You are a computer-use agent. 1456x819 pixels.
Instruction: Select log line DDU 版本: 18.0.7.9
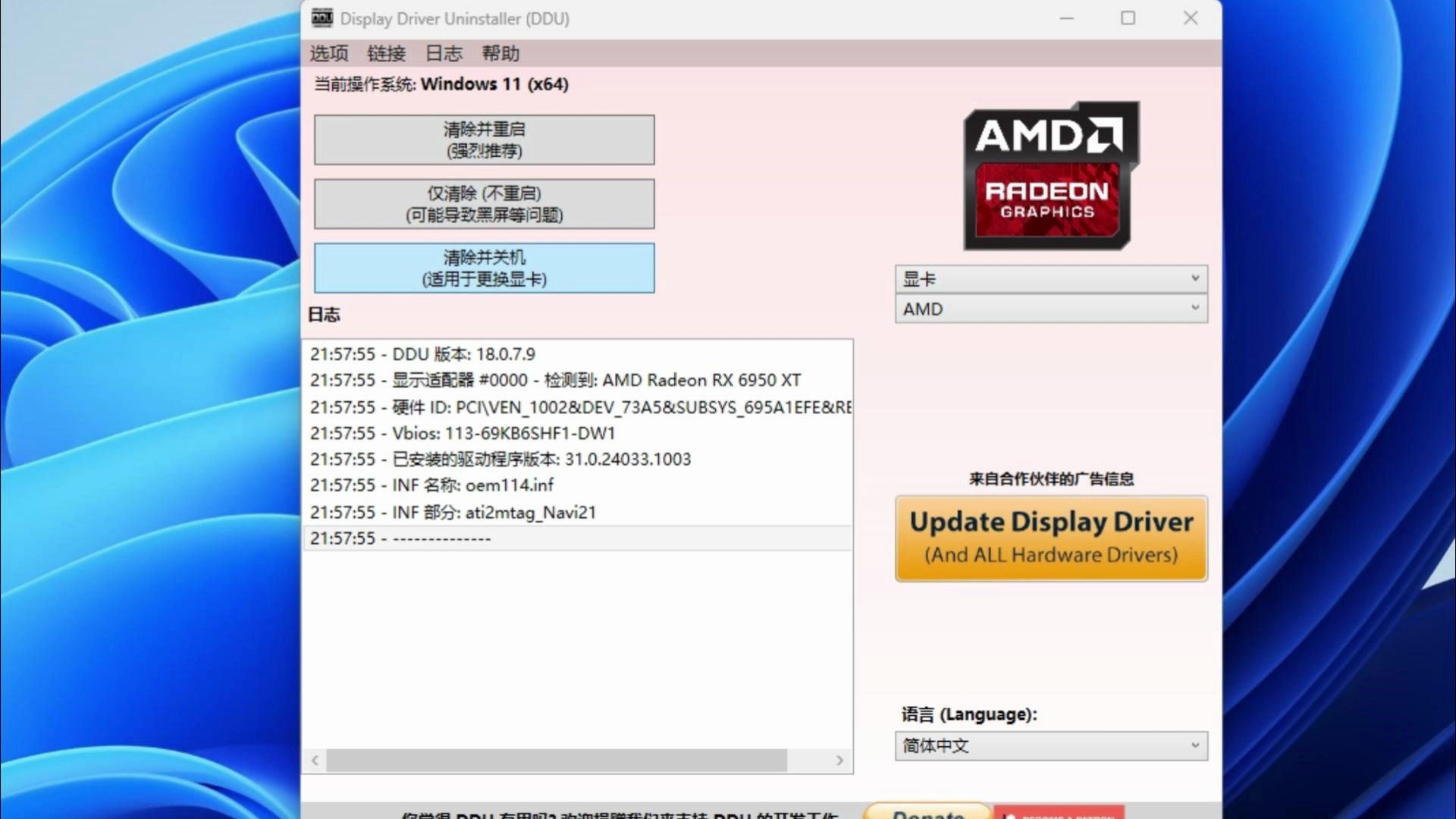[x=576, y=354]
